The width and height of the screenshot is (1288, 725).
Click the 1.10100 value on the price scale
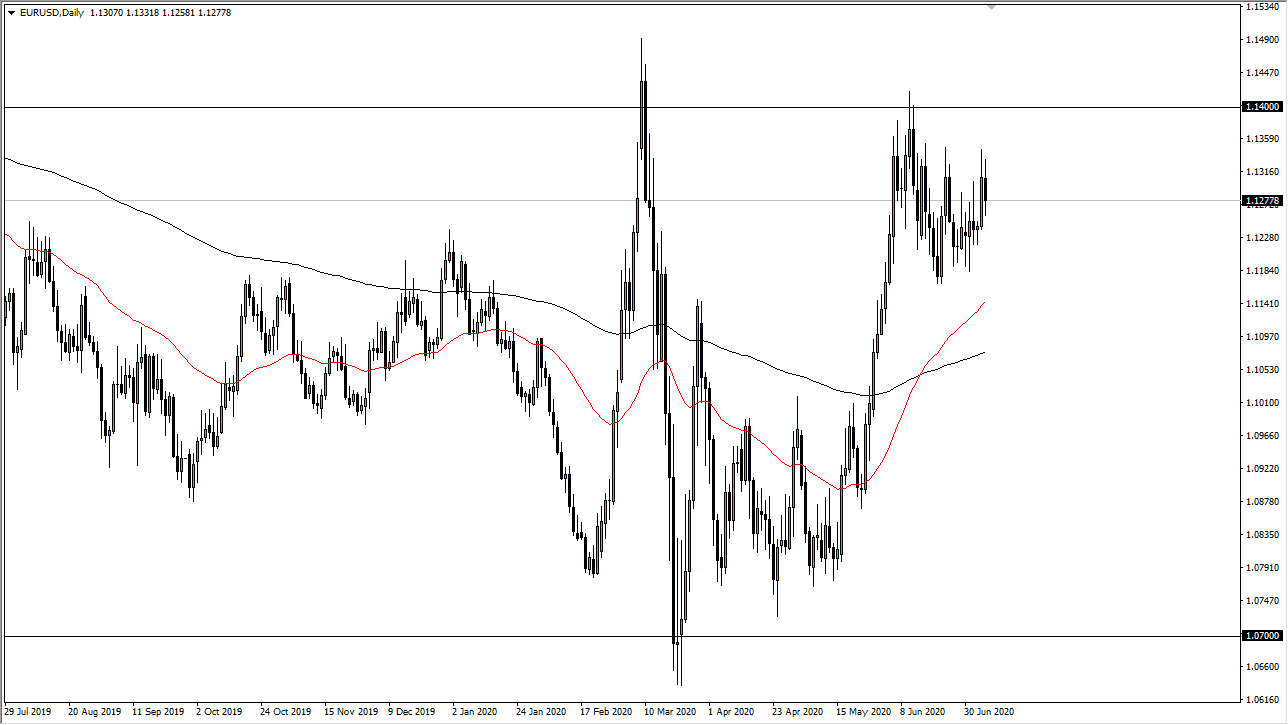point(1262,402)
